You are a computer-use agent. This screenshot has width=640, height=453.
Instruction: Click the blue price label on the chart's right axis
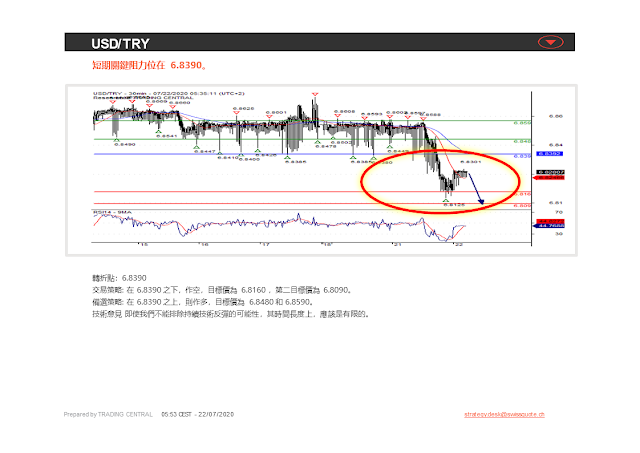[549, 153]
